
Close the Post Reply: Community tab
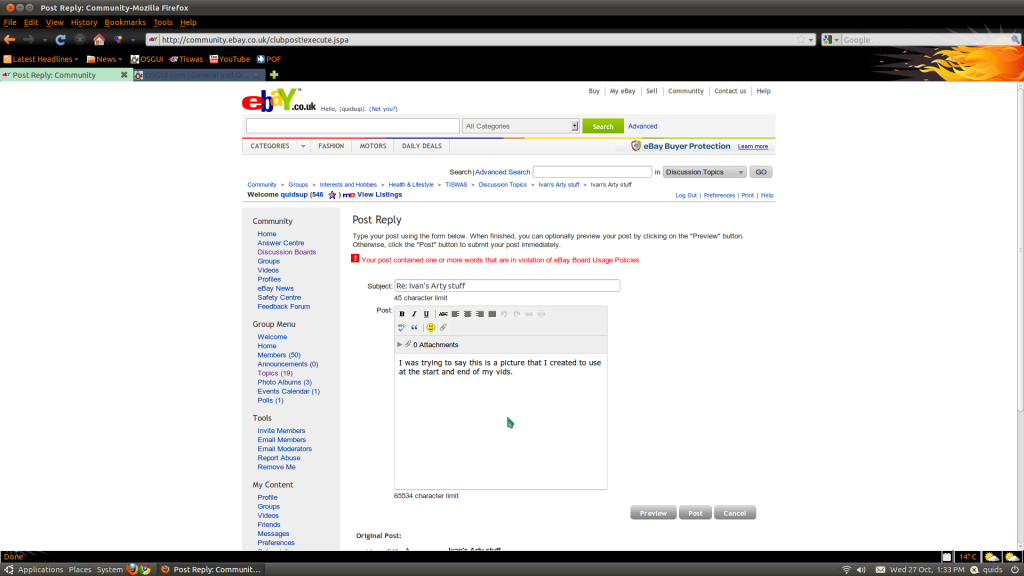(x=124, y=75)
